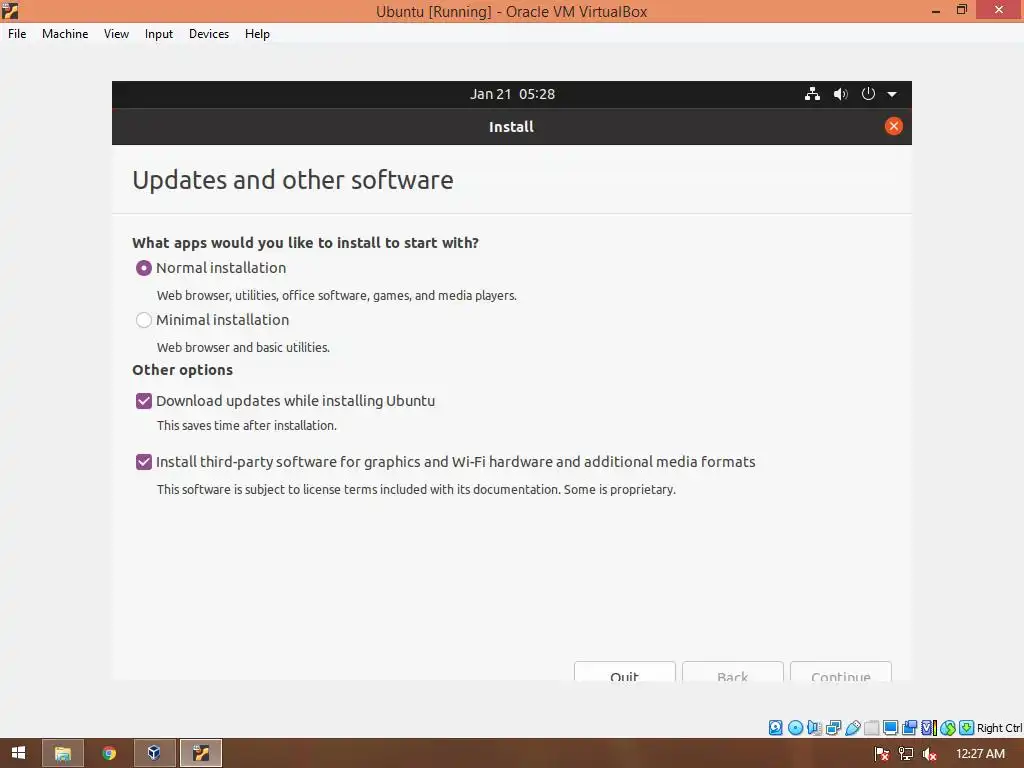Click 'Web browser and basic utilities.' description

click(x=243, y=347)
